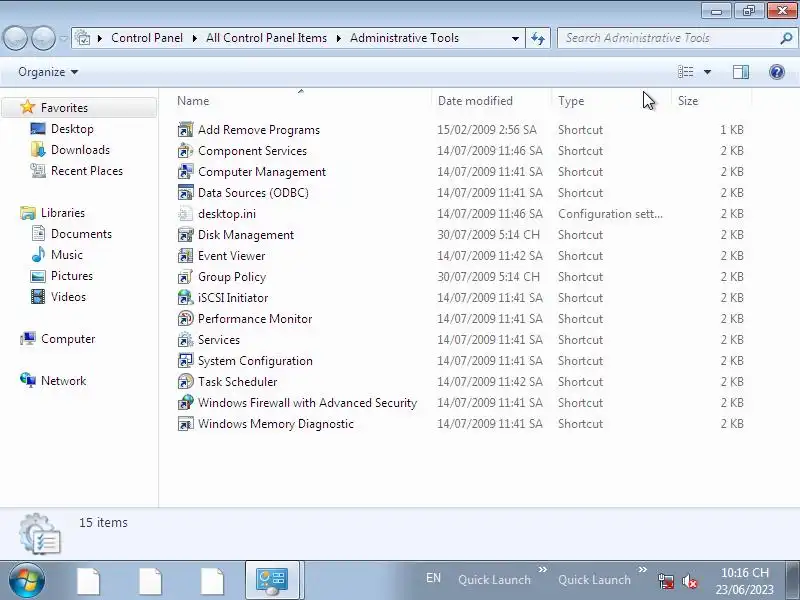Sort by the Date modified column header
800x600 pixels.
click(491, 101)
